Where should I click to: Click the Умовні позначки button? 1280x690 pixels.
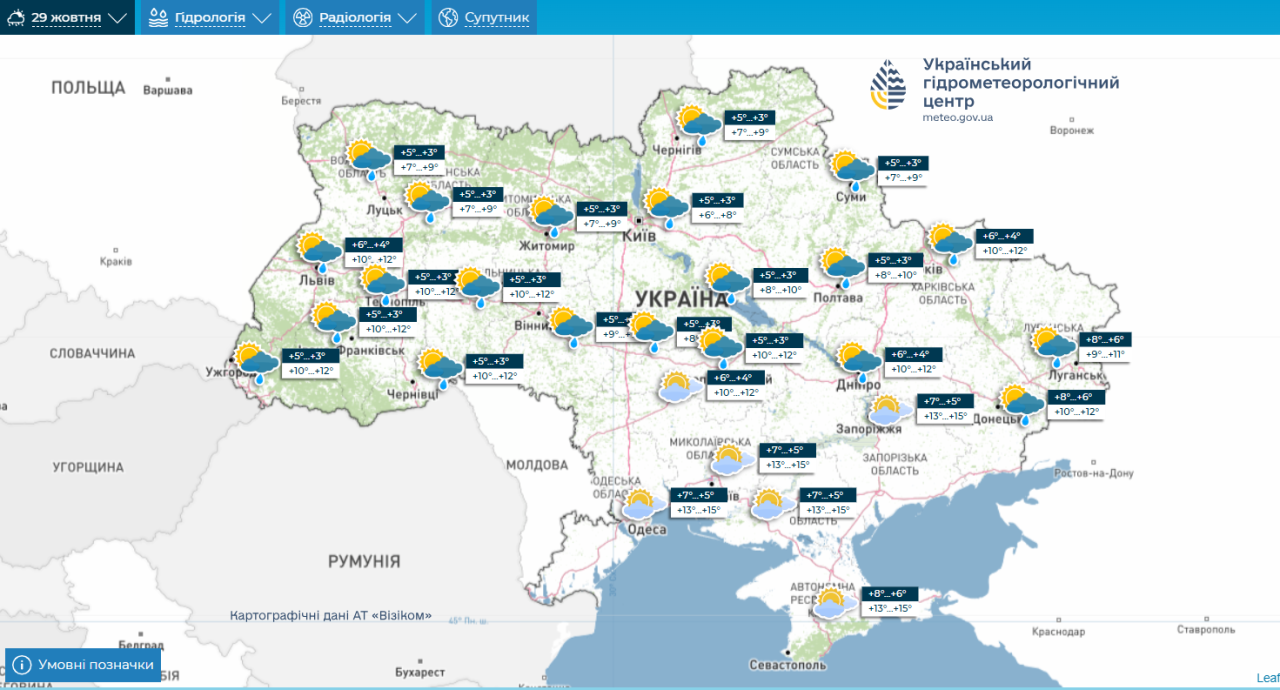pos(82,663)
